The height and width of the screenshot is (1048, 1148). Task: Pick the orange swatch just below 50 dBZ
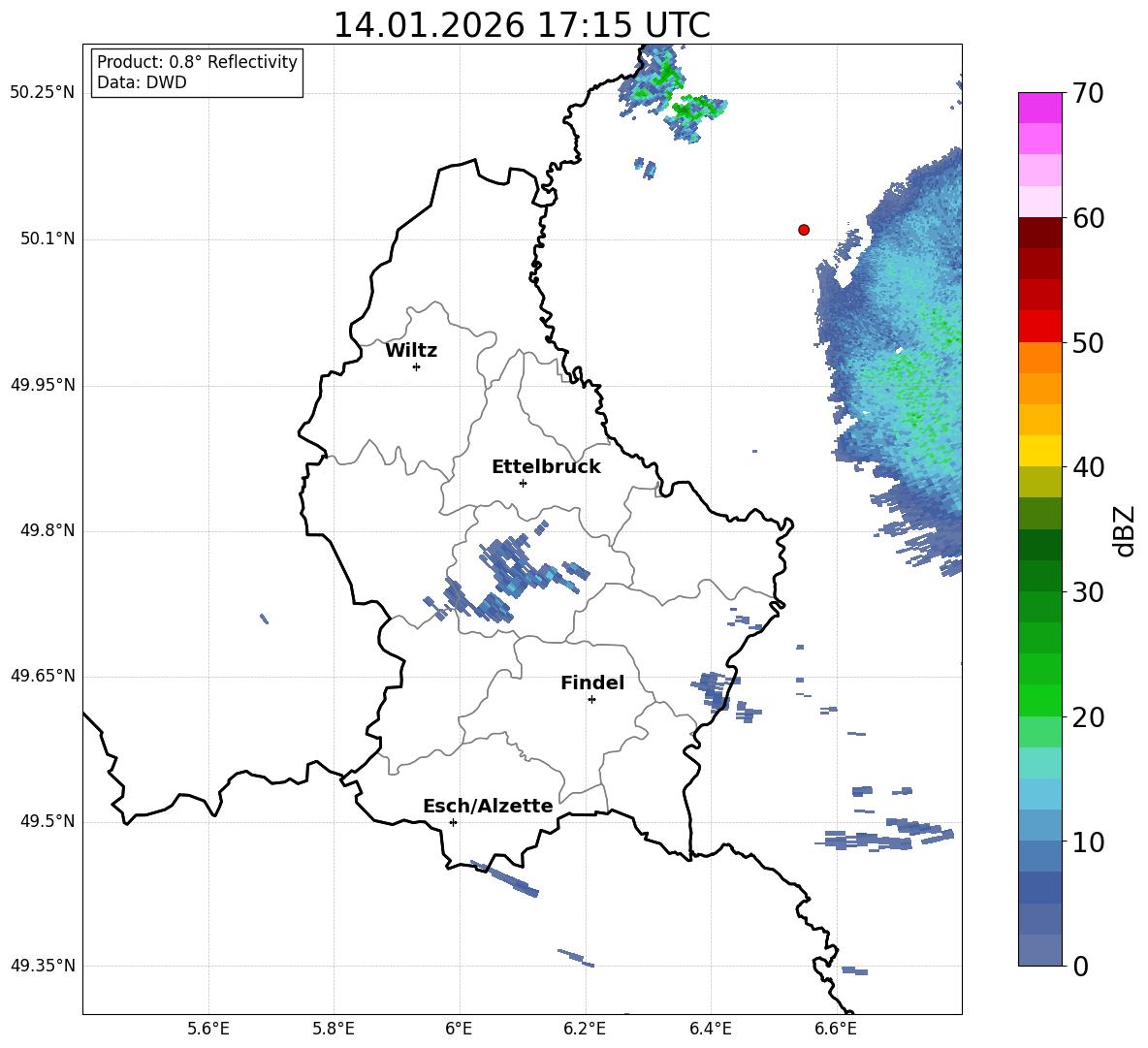point(1040,358)
